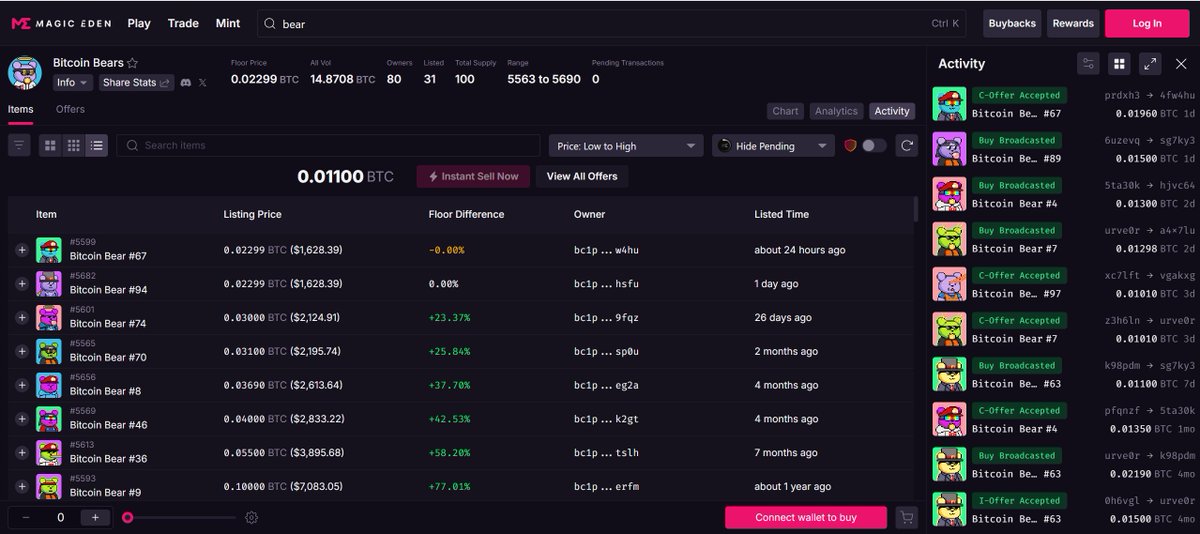Open the Hide Pending dropdown
The width and height of the screenshot is (1200, 534).
coord(773,146)
